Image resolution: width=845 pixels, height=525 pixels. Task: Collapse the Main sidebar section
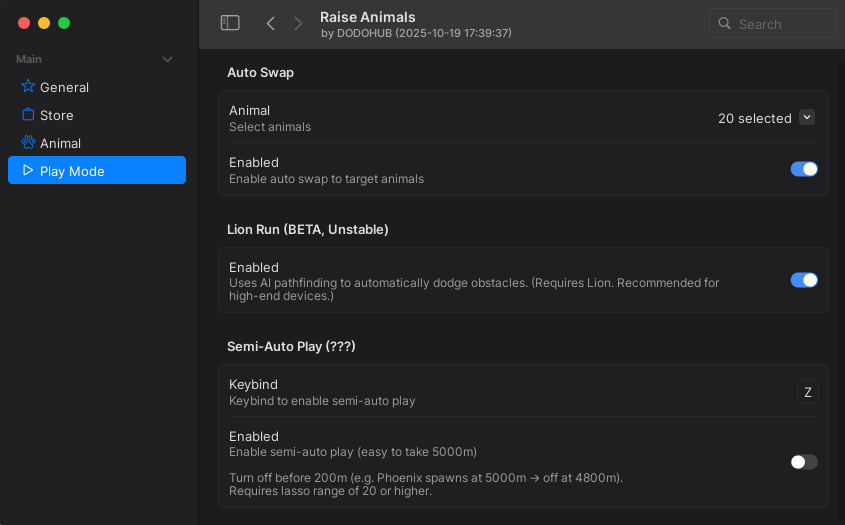pos(168,59)
